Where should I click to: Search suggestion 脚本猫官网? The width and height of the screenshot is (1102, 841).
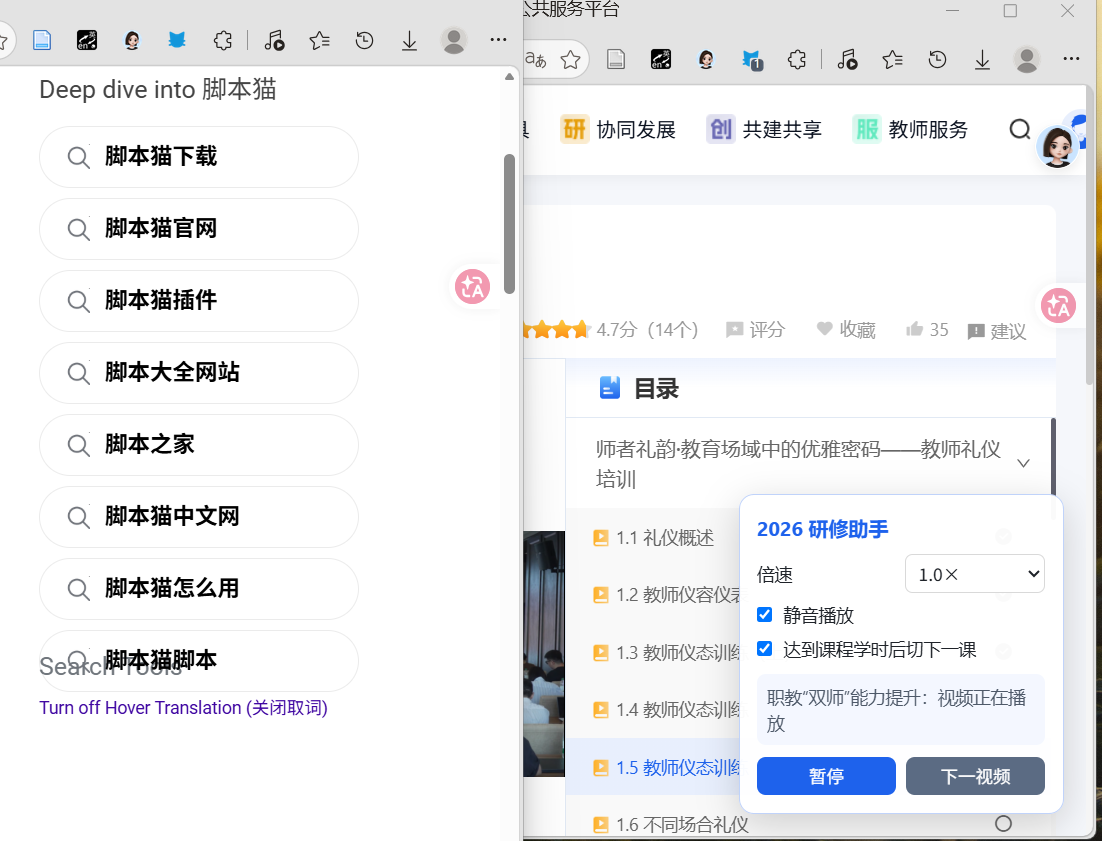point(199,229)
